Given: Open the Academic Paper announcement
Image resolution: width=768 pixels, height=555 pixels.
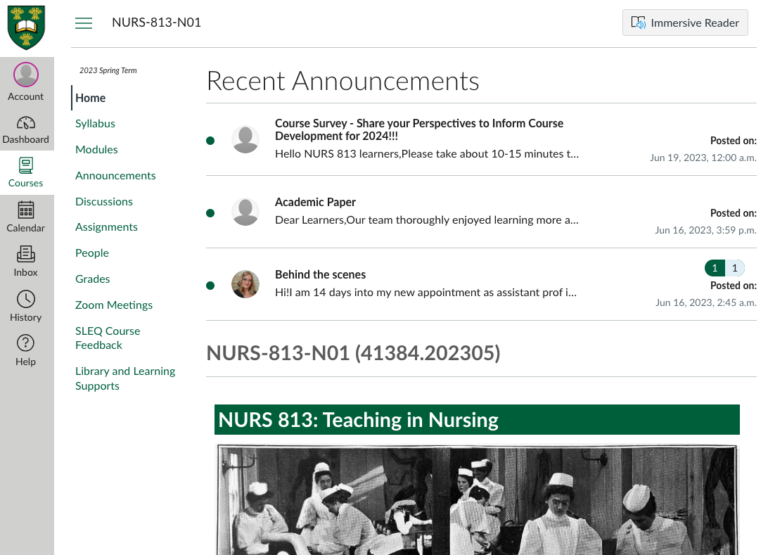Looking at the screenshot, I should click(315, 203).
